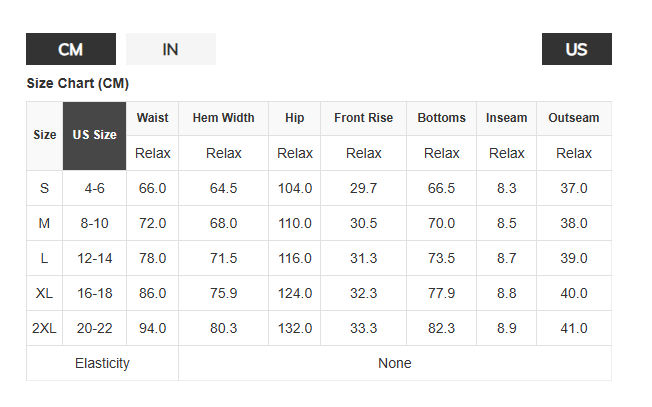Click the Hem Width column header
This screenshot has width=652, height=407.
point(223,118)
